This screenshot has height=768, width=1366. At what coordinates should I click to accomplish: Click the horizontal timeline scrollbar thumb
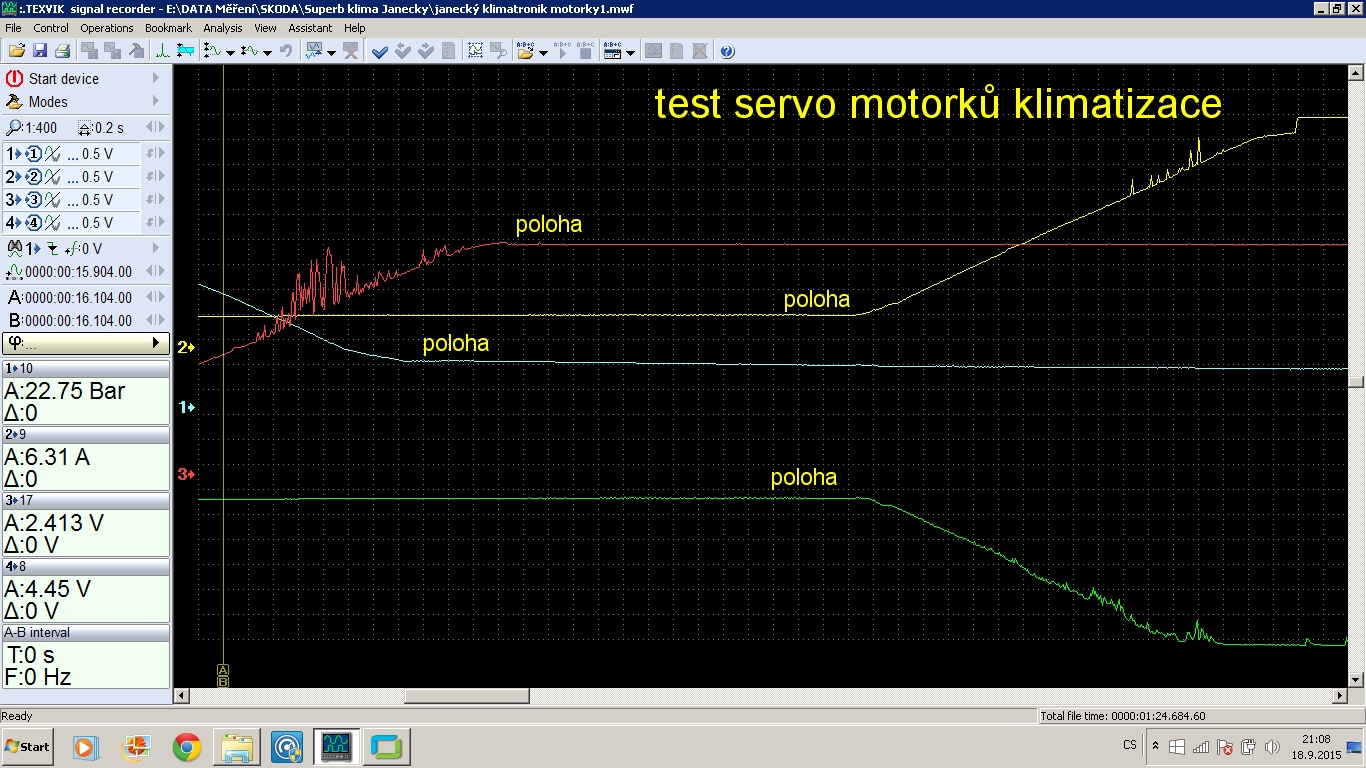[466, 696]
